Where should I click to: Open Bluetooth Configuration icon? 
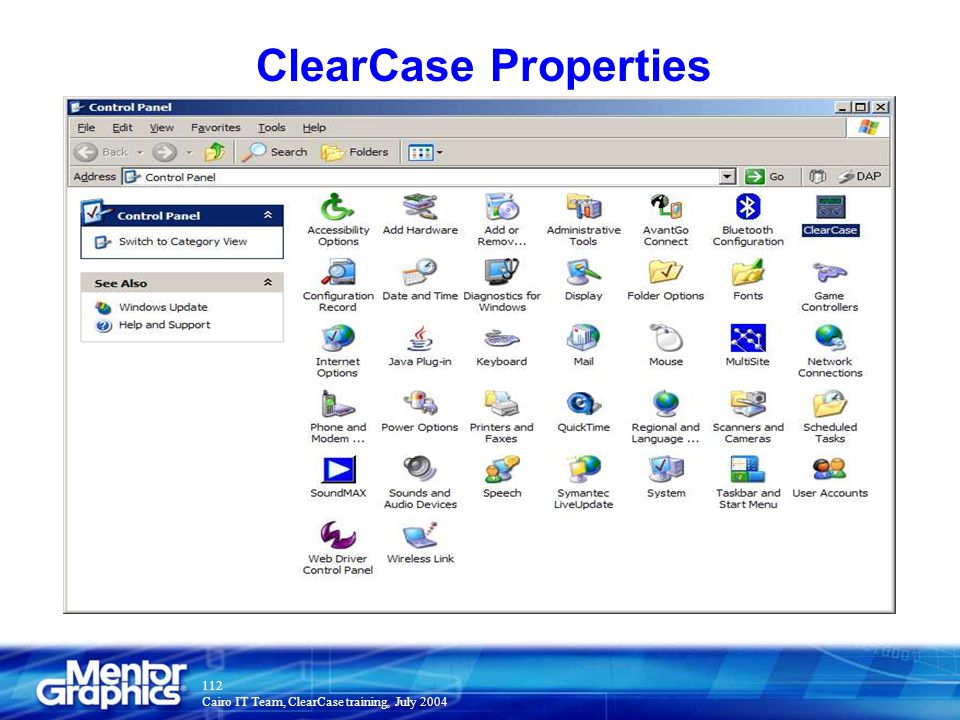(x=748, y=207)
